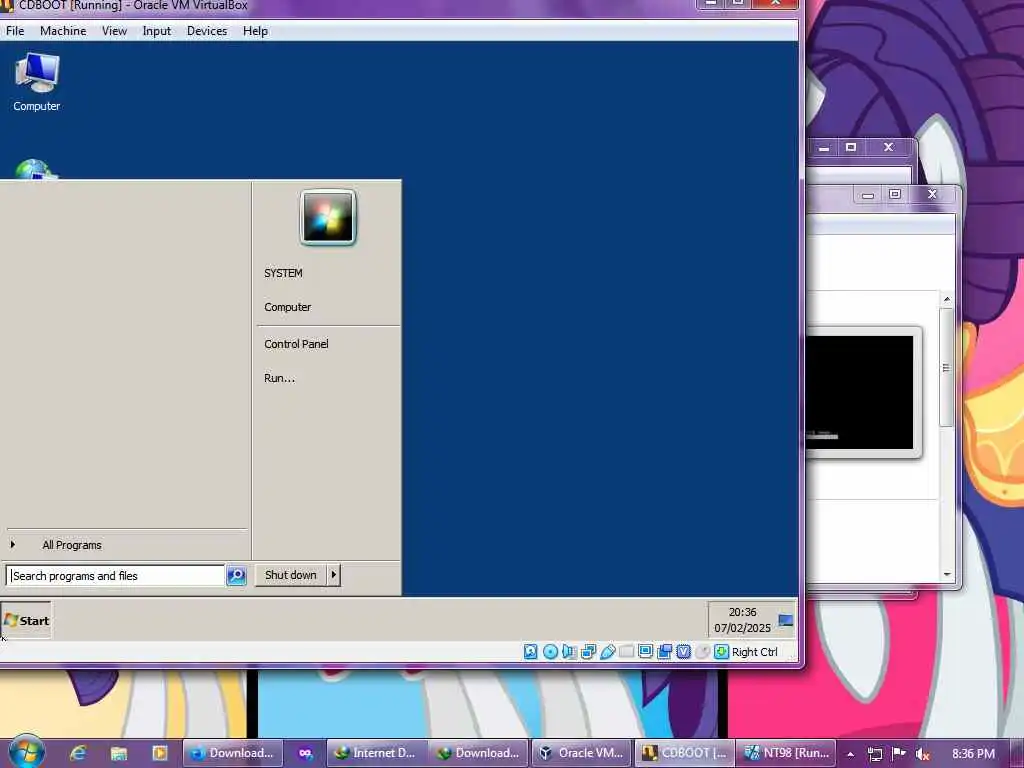
Task: Click the grayed shared folders status icon
Action: pos(626,651)
